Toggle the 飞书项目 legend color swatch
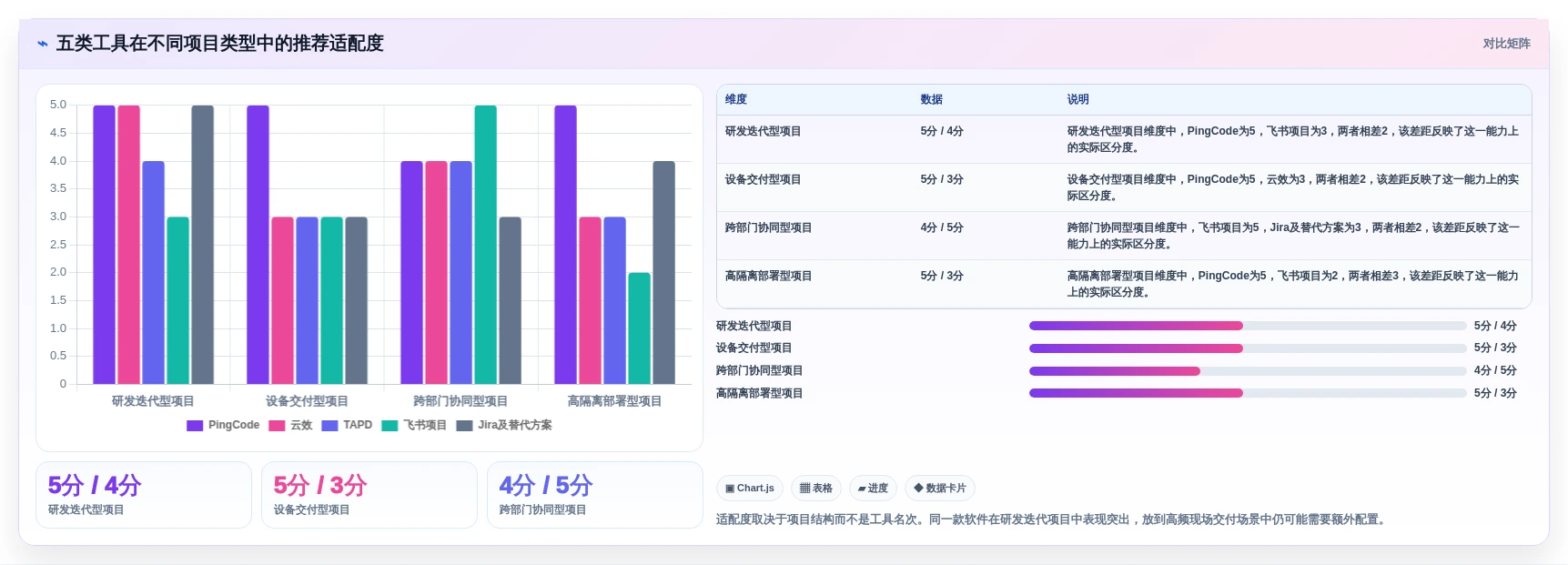1568x565 pixels. 389,426
